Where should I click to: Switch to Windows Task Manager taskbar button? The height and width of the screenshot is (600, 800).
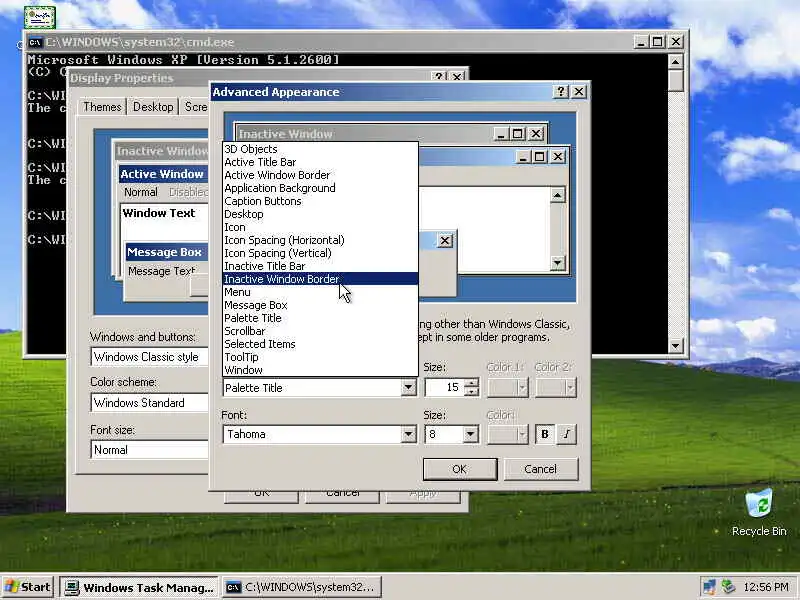[139, 587]
